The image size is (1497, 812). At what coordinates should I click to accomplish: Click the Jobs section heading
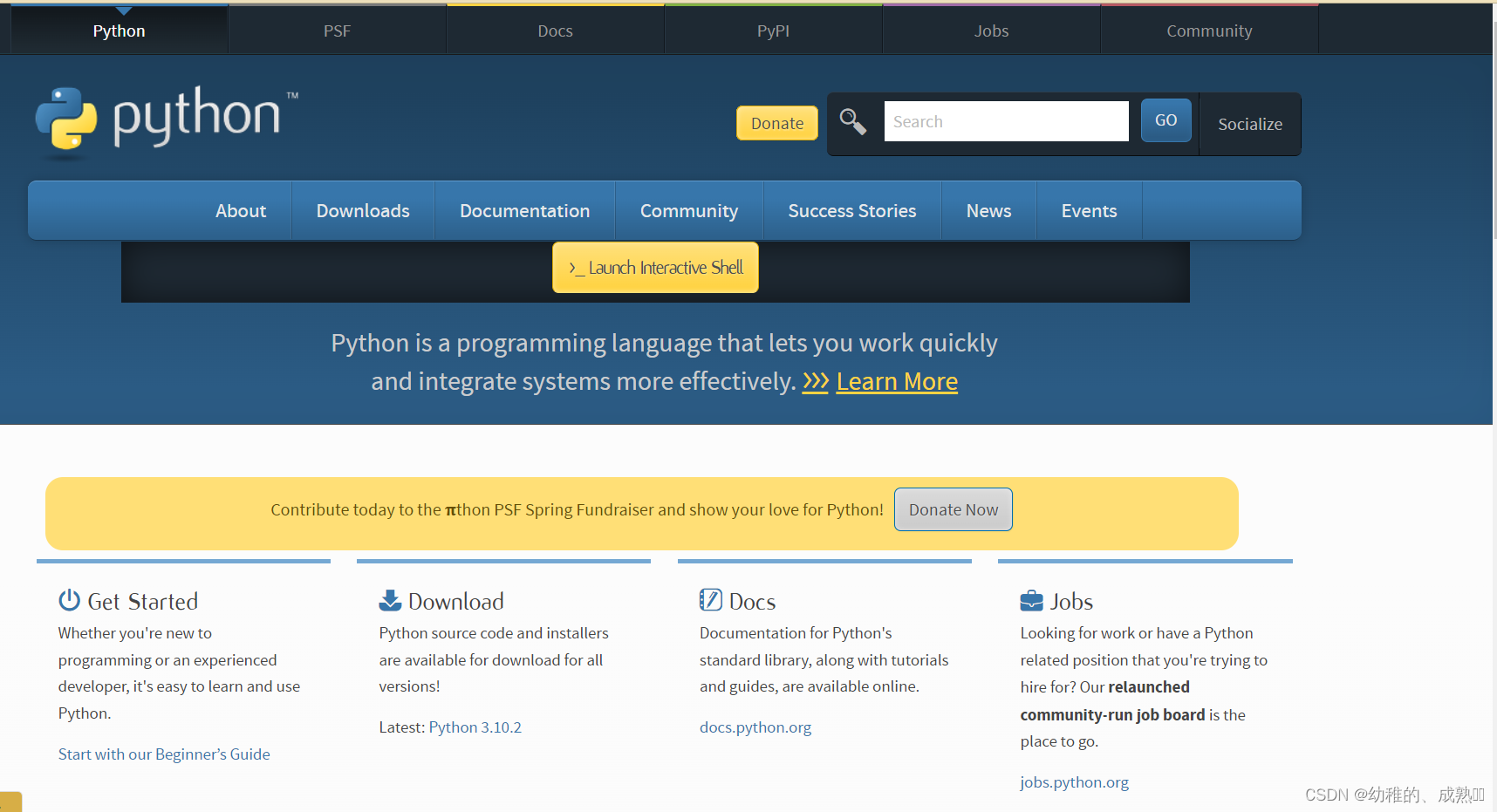coord(1071,601)
